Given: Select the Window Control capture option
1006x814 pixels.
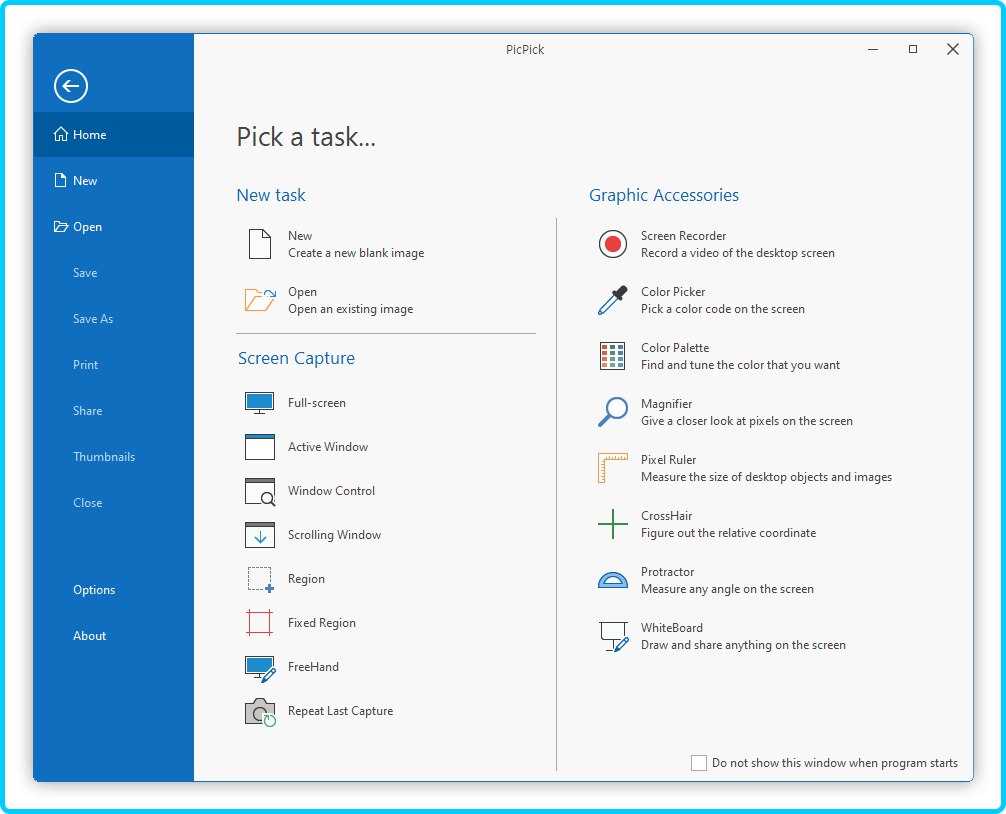Looking at the screenshot, I should click(331, 491).
